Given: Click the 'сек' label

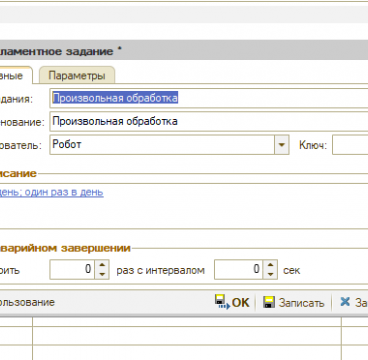Looking at the screenshot, I should click(x=292, y=270).
